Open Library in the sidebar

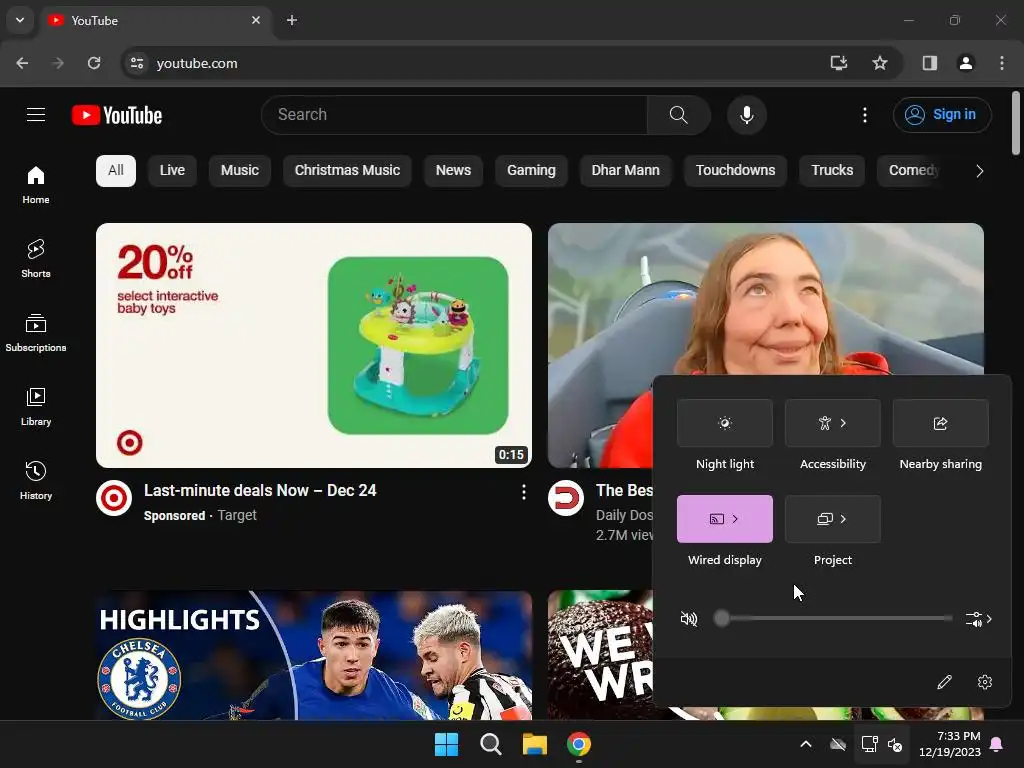click(x=36, y=406)
